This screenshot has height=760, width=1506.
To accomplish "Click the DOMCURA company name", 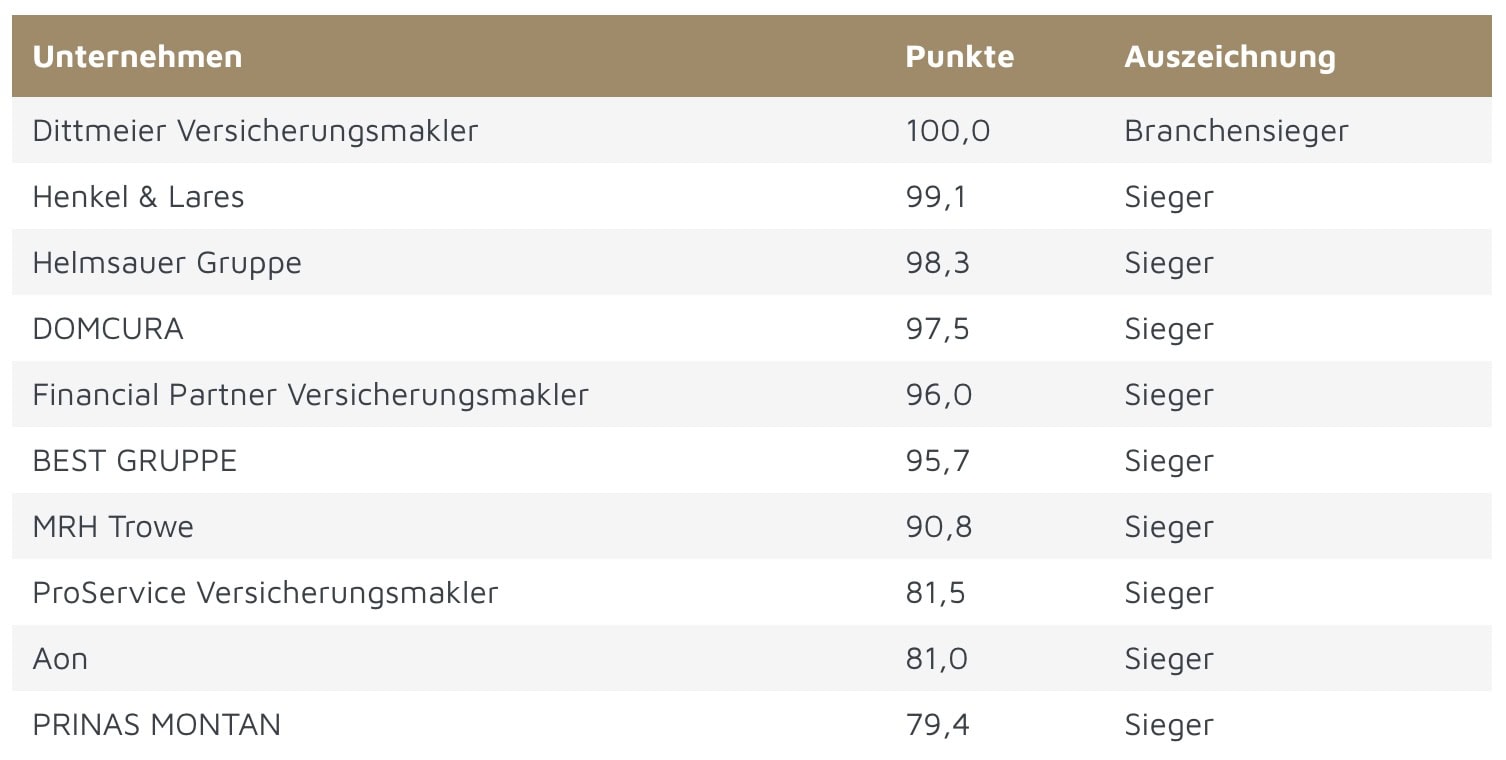I will (x=108, y=329).
